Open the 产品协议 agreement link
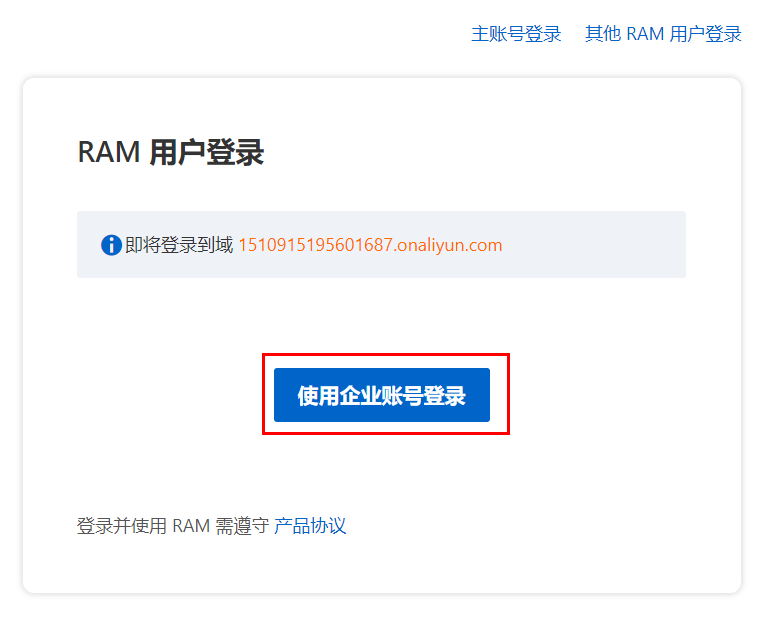Image resolution: width=781 pixels, height=626 pixels. click(x=310, y=526)
